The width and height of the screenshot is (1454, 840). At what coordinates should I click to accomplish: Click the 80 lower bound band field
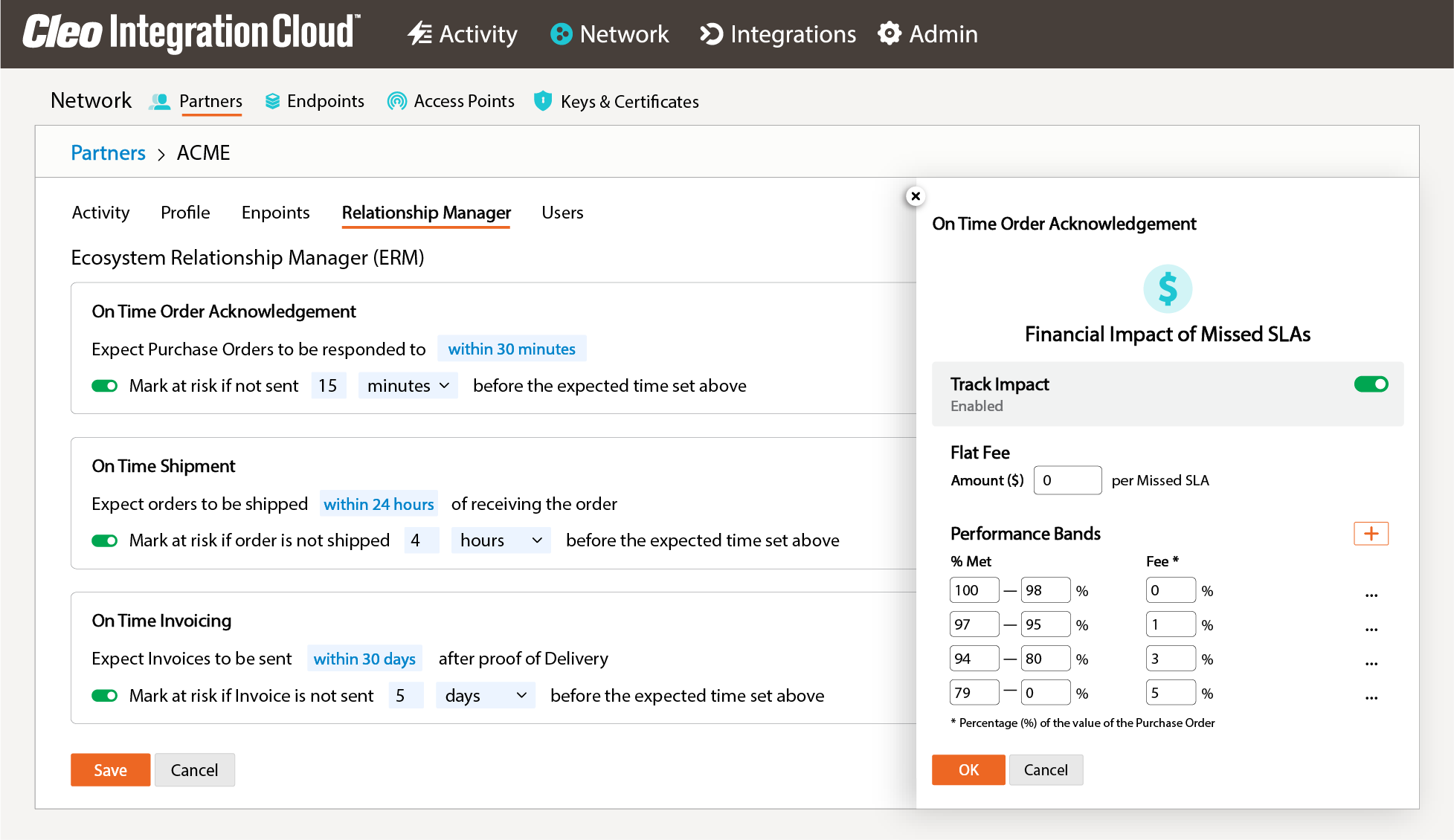(x=1046, y=659)
